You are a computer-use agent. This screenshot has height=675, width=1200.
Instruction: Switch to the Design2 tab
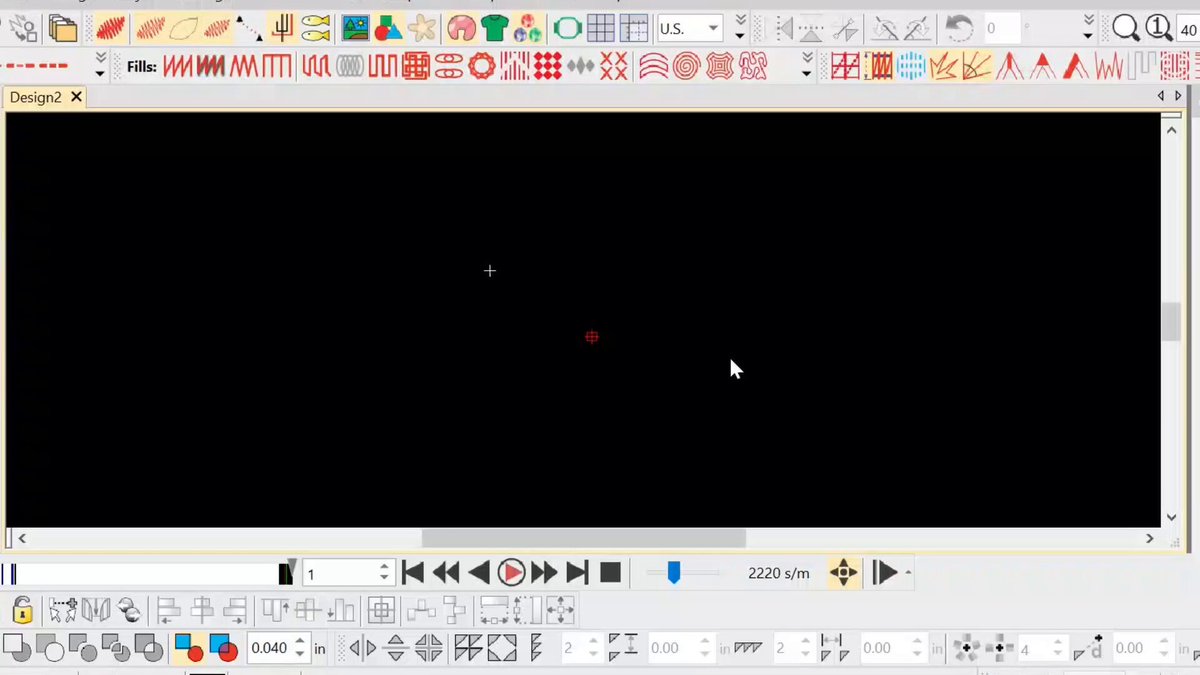(36, 97)
